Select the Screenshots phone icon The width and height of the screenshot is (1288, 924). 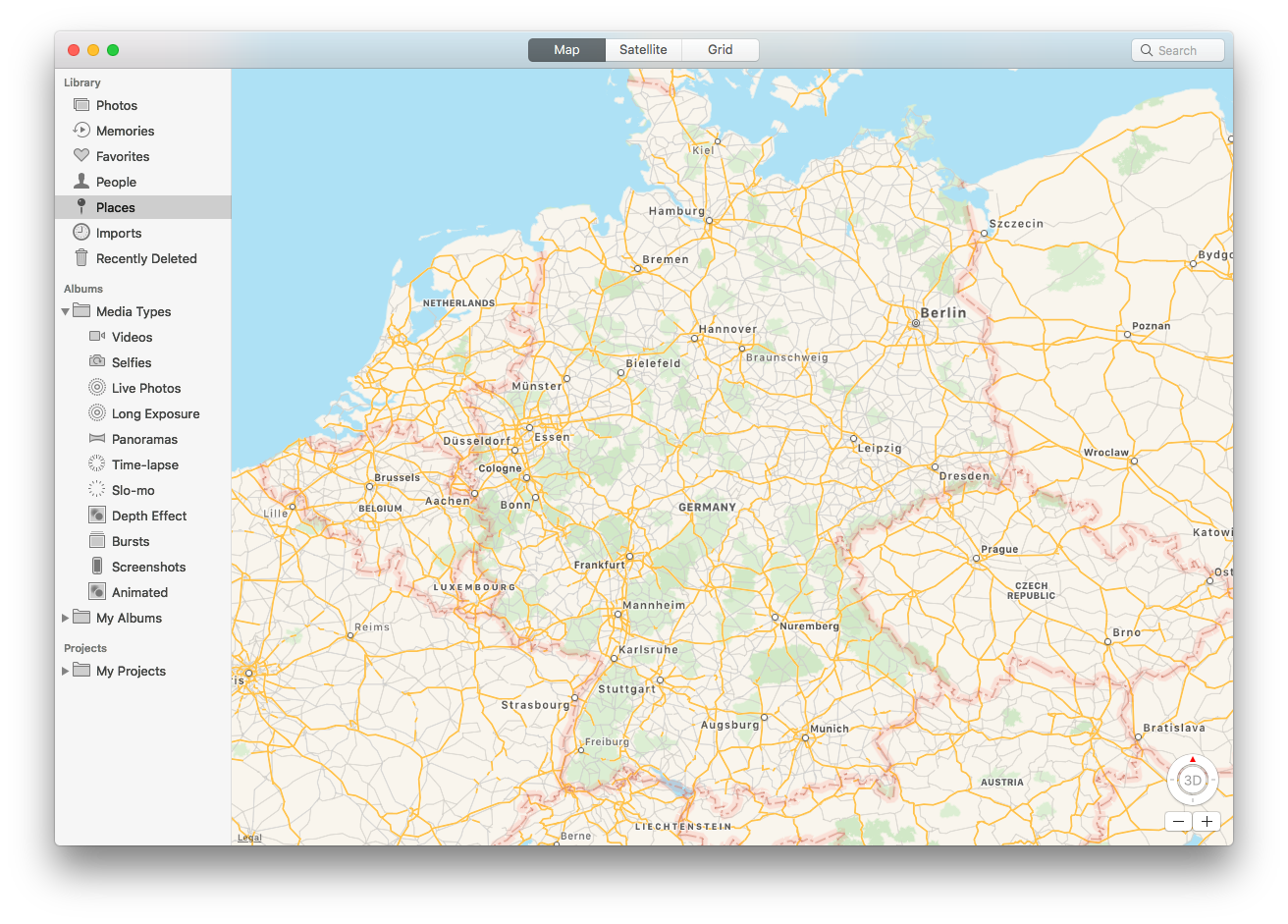[x=97, y=567]
